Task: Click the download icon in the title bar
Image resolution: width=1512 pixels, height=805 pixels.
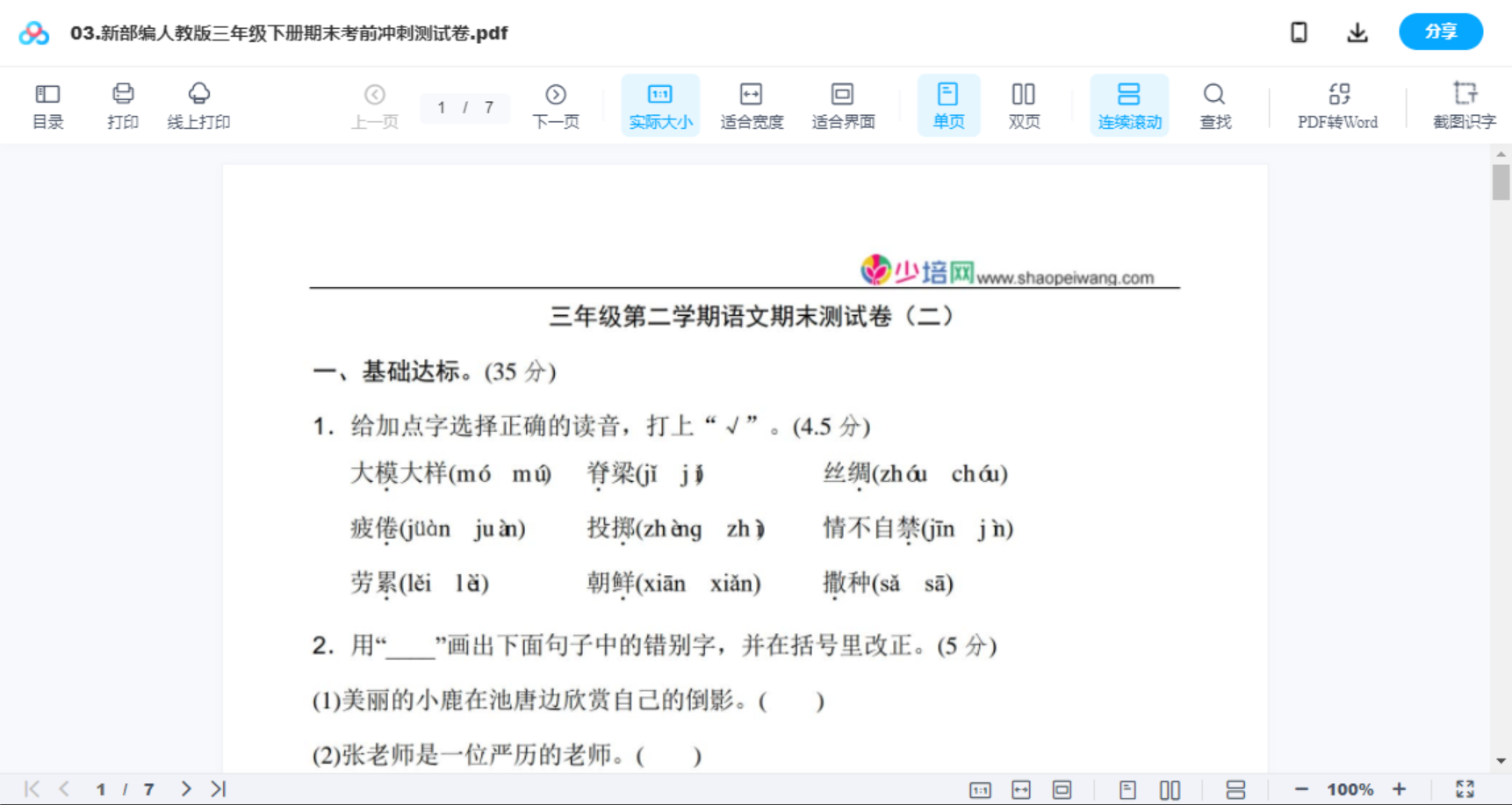Action: coord(1357,32)
